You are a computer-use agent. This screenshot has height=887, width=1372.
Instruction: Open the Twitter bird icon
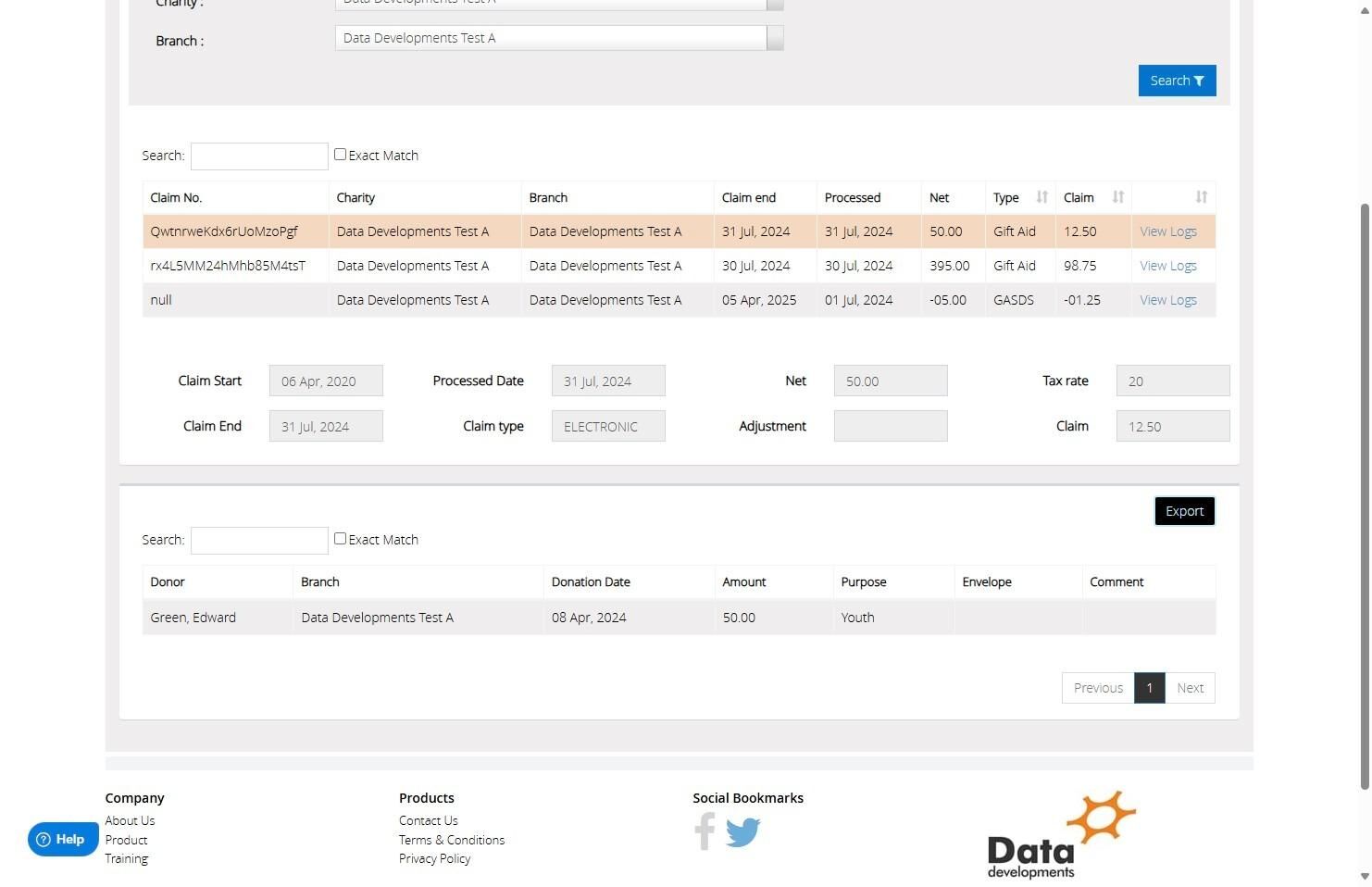click(x=743, y=831)
